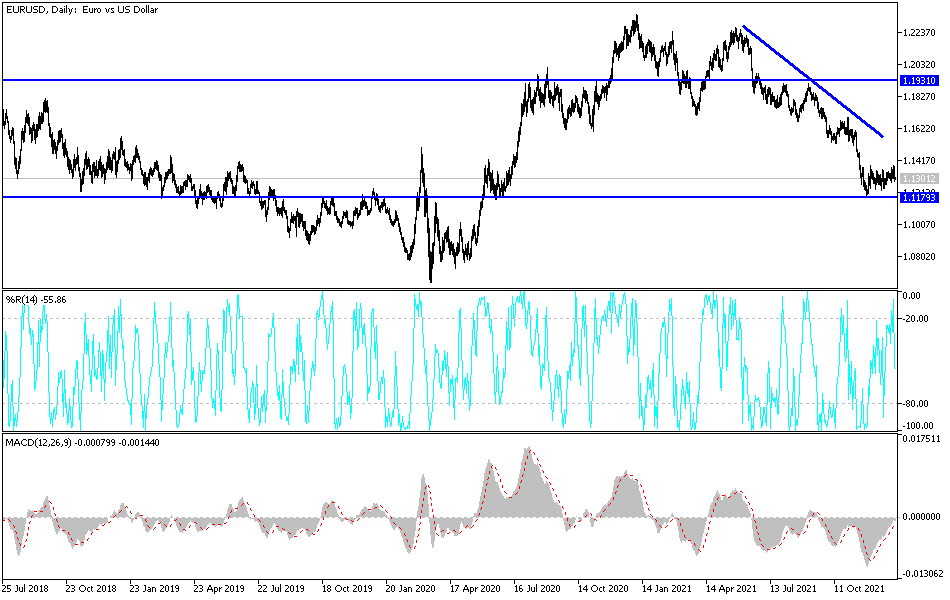This screenshot has height=600, width=950.
Task: Click the 11 Oct 2021 date label
Action: [859, 588]
